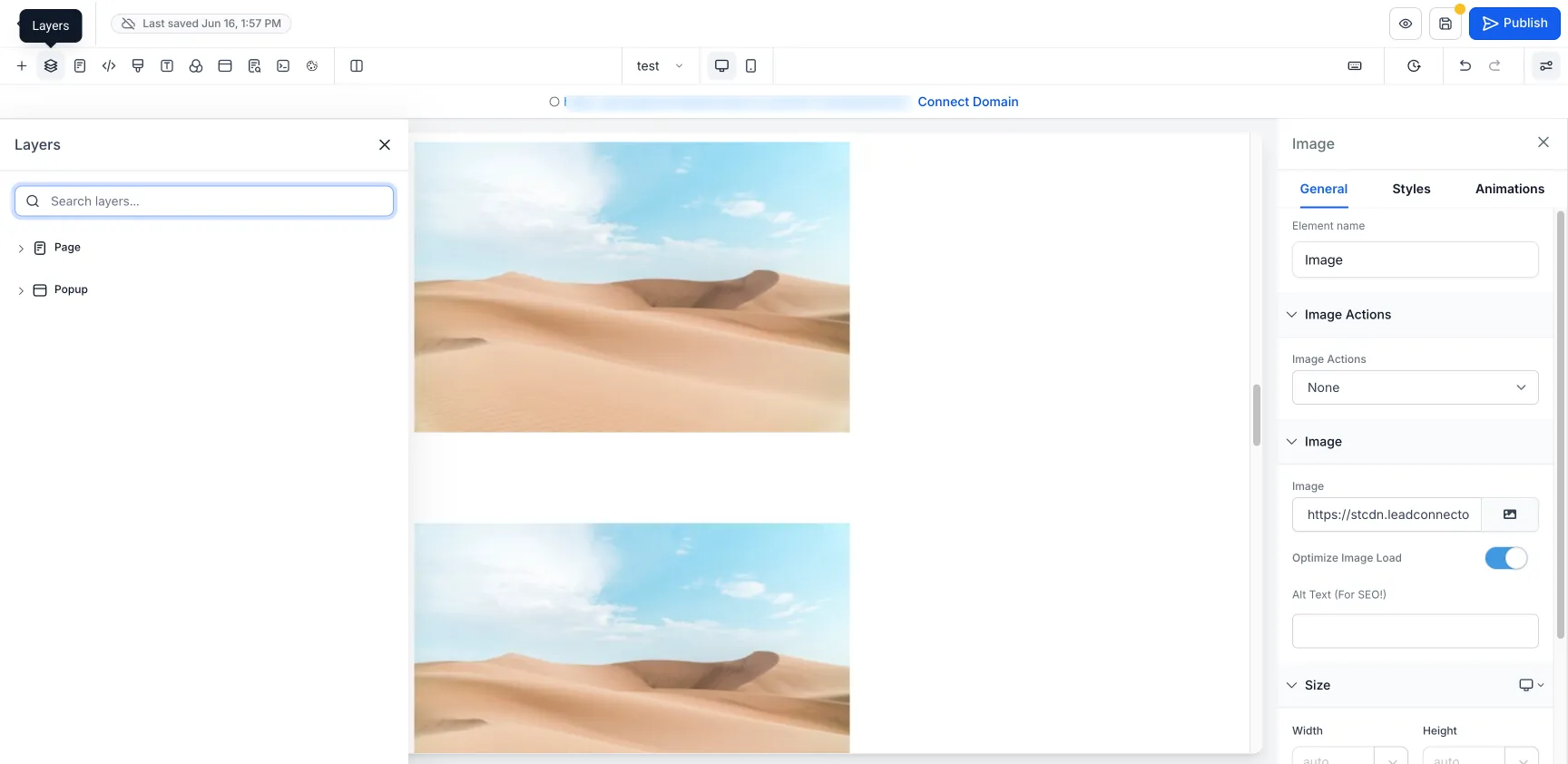Collapse the Size section

click(1291, 686)
